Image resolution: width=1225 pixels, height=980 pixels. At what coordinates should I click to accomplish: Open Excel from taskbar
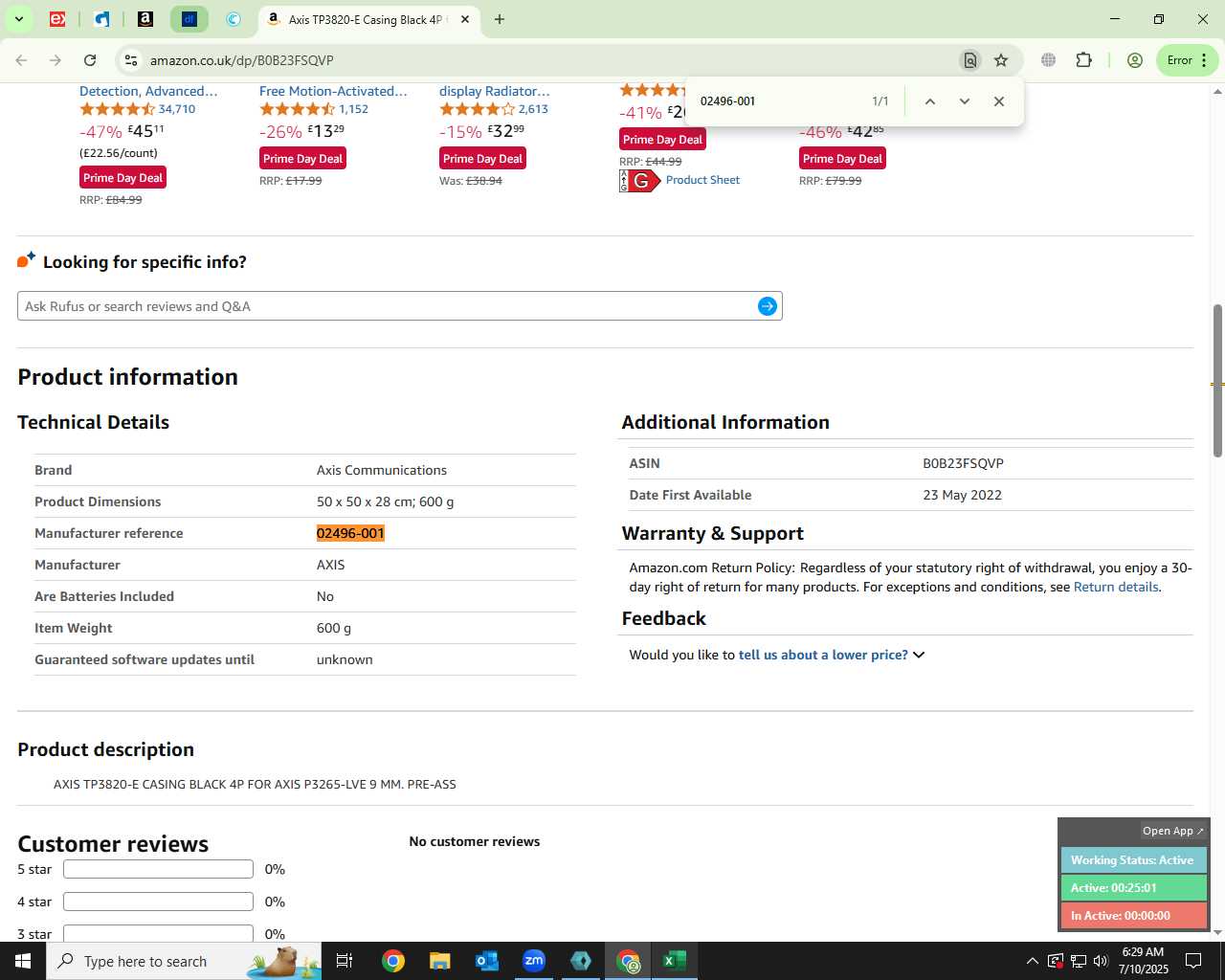point(675,961)
